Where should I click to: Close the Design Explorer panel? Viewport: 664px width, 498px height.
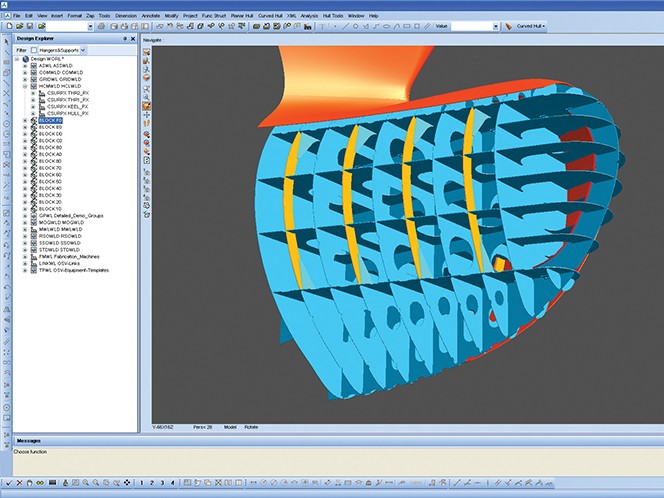[134, 38]
